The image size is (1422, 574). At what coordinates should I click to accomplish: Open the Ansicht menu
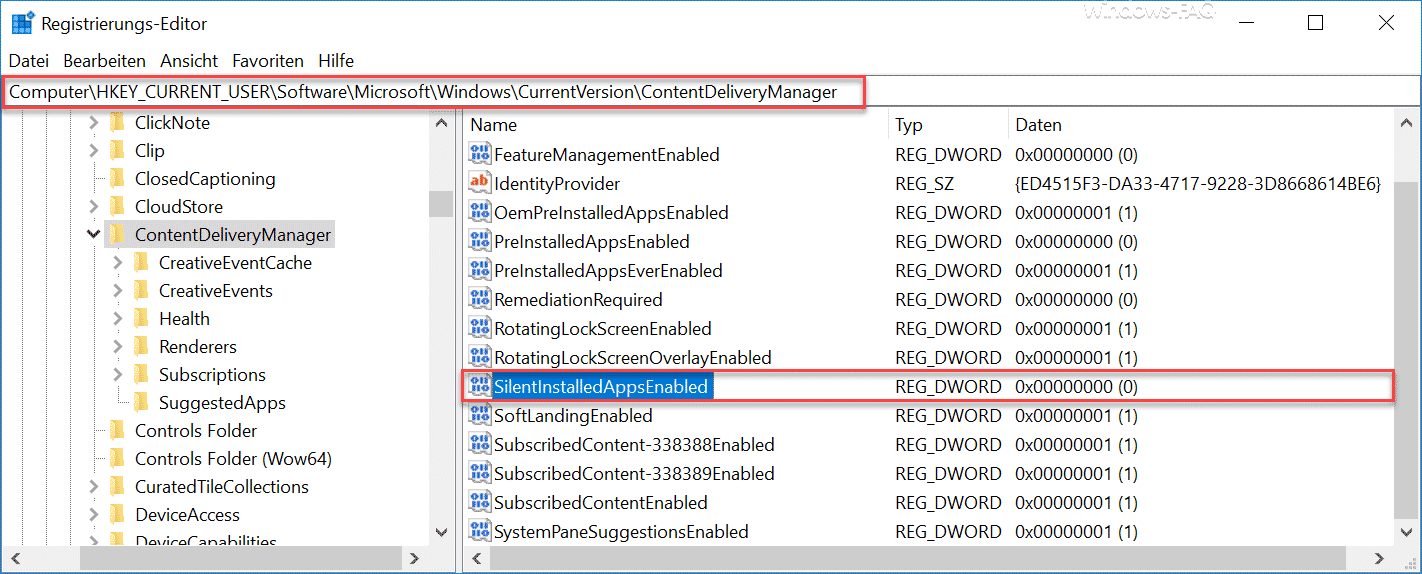189,61
